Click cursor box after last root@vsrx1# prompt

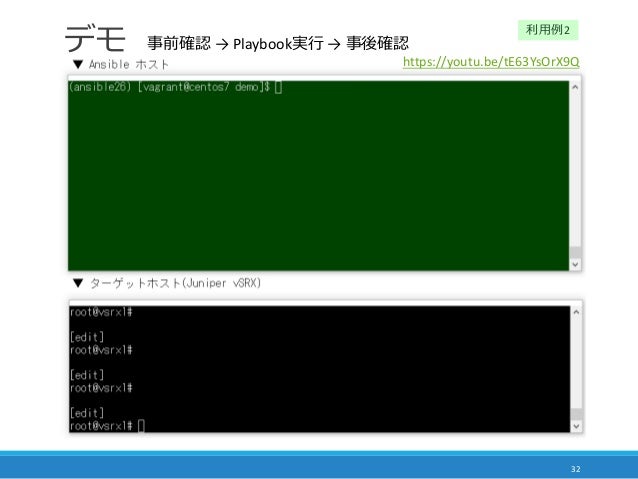click(141, 426)
